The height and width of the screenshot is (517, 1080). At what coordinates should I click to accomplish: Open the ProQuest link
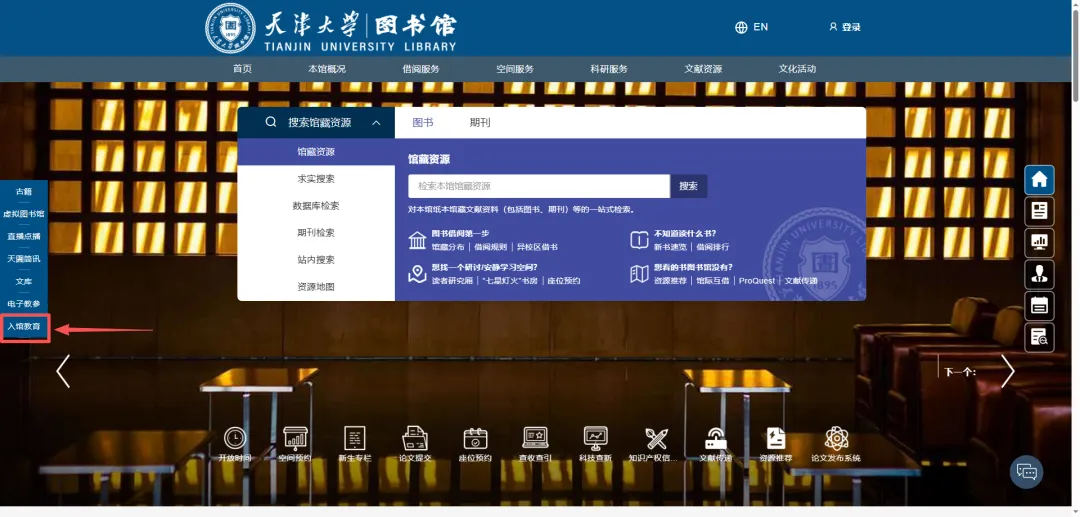coord(756,281)
